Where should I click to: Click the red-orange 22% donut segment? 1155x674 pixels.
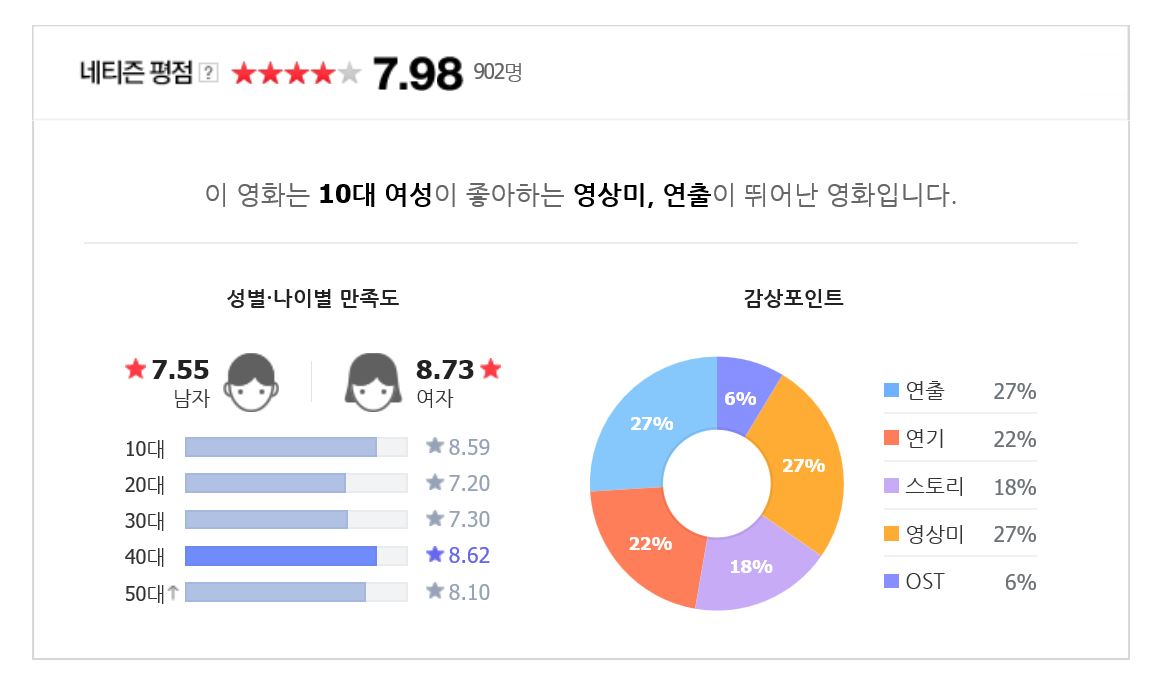pyautogui.click(x=644, y=543)
